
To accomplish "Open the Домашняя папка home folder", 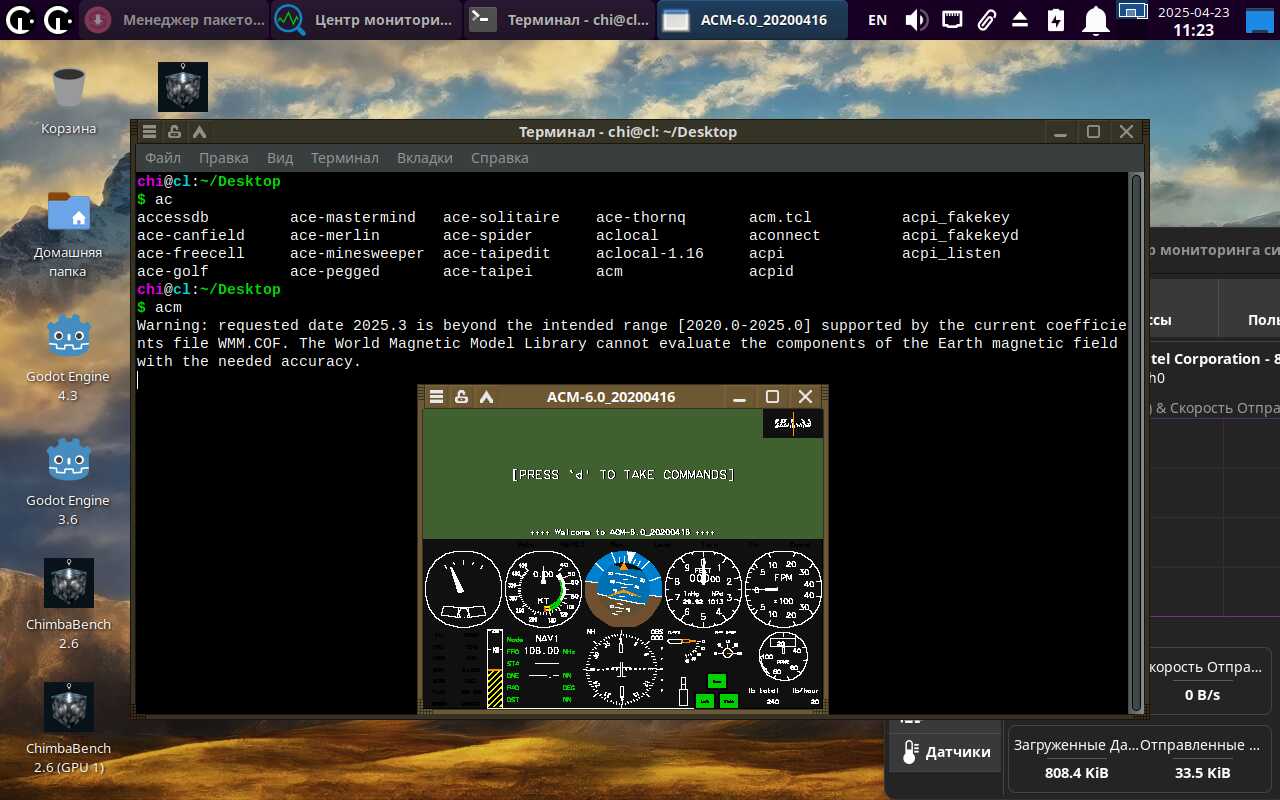I will (x=68, y=212).
